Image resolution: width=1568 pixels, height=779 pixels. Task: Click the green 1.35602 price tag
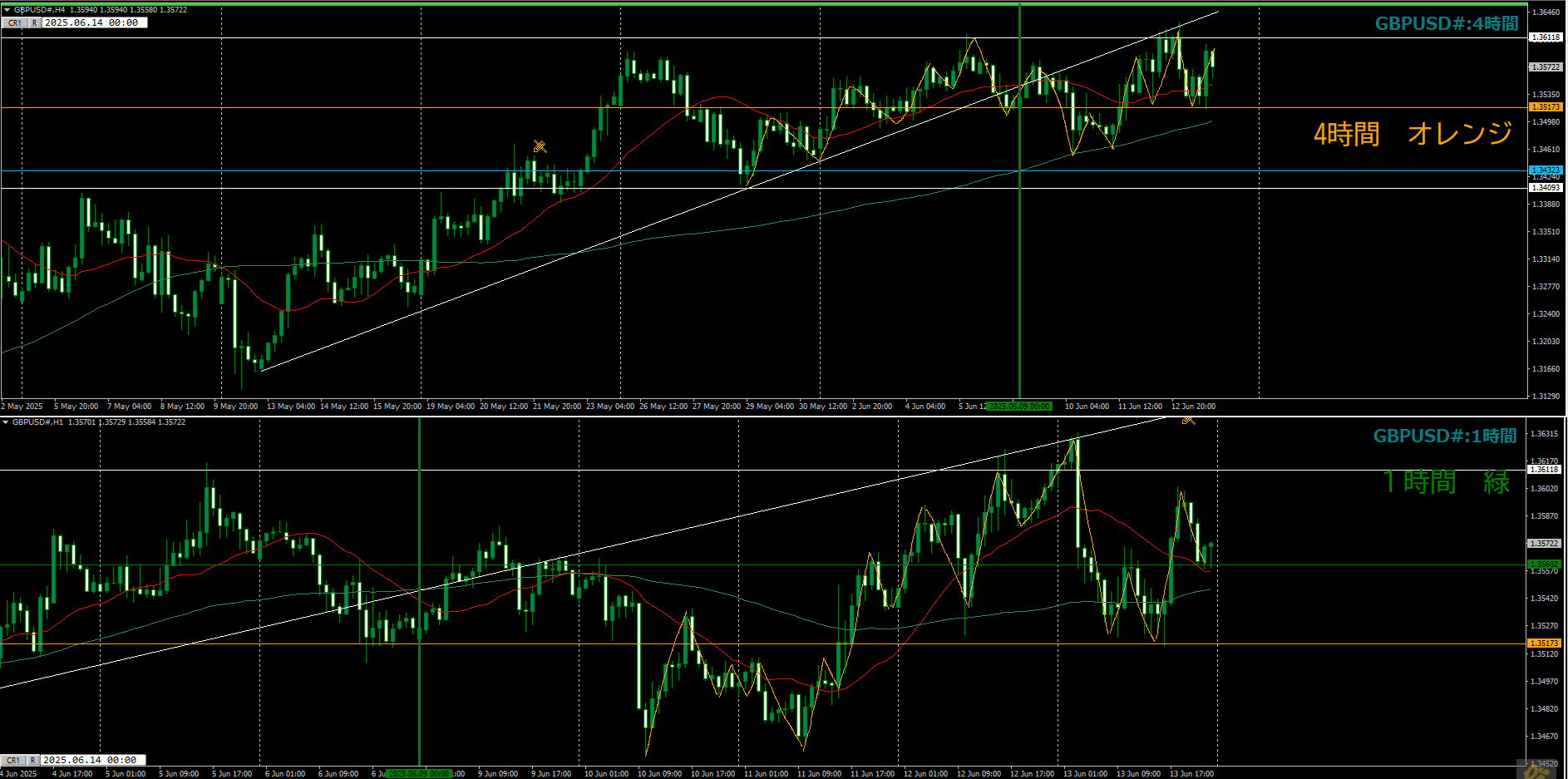point(1545,565)
